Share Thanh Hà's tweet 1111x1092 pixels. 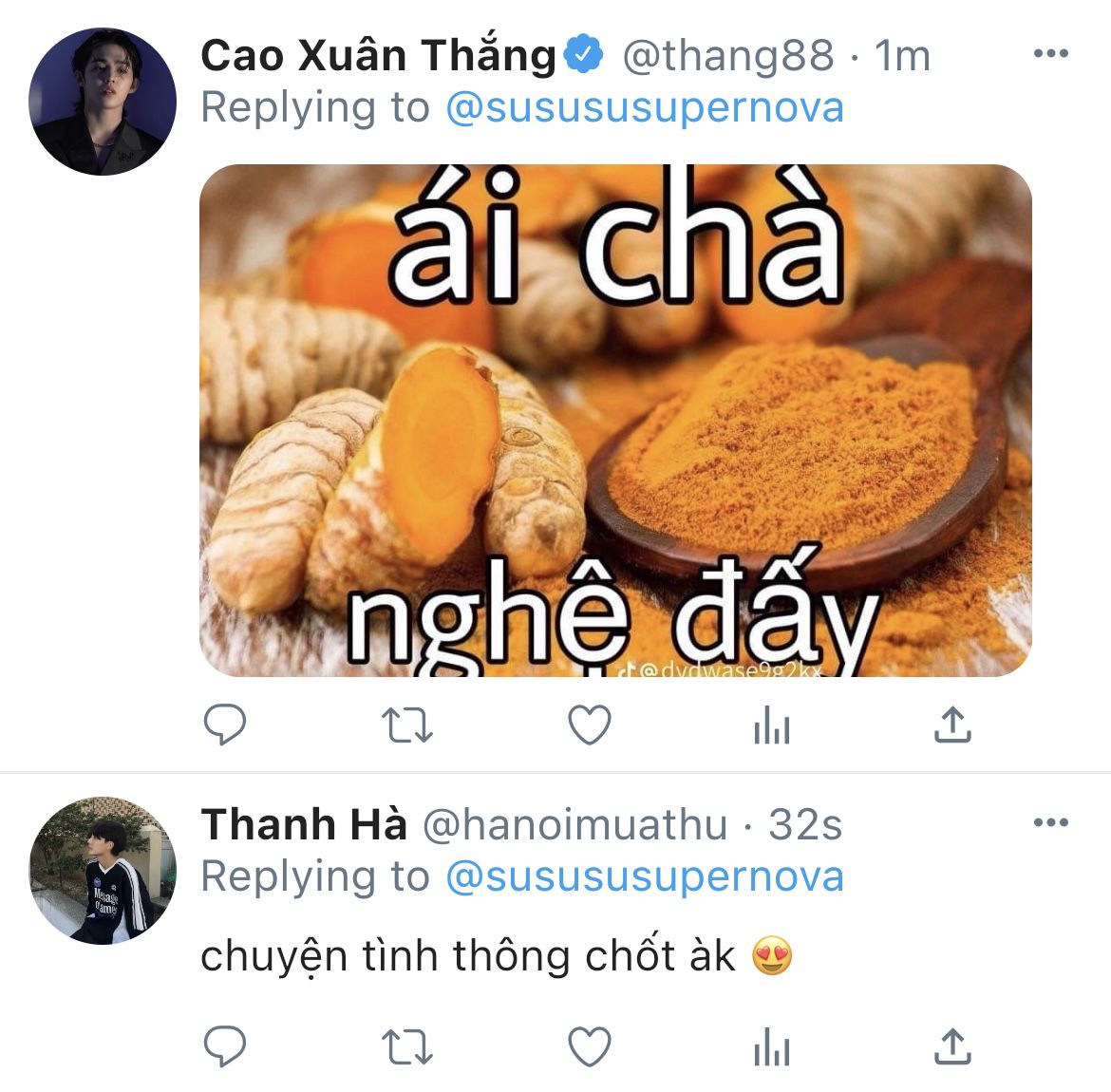[953, 1045]
